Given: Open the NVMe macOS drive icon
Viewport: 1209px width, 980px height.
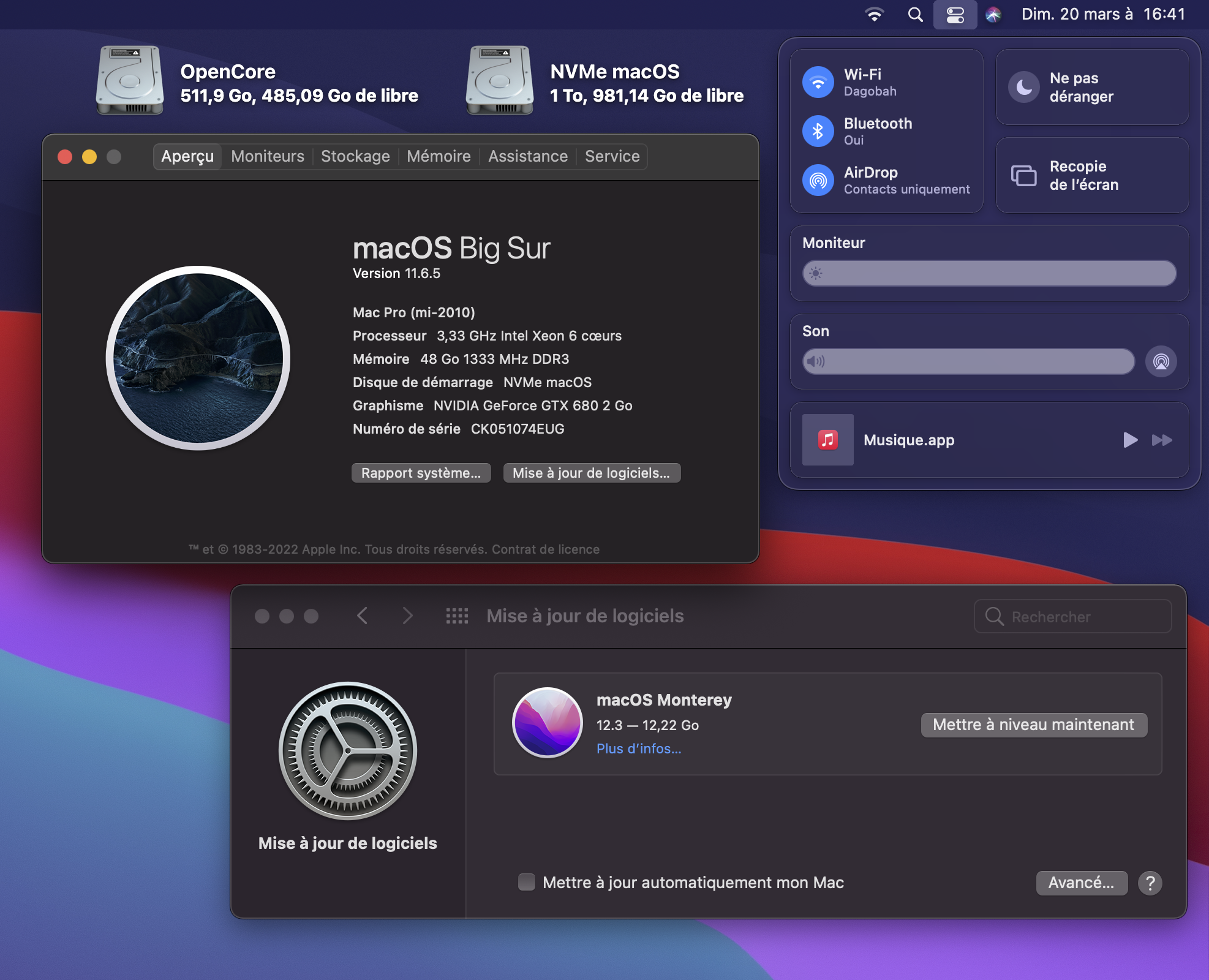Looking at the screenshot, I should pos(499,80).
